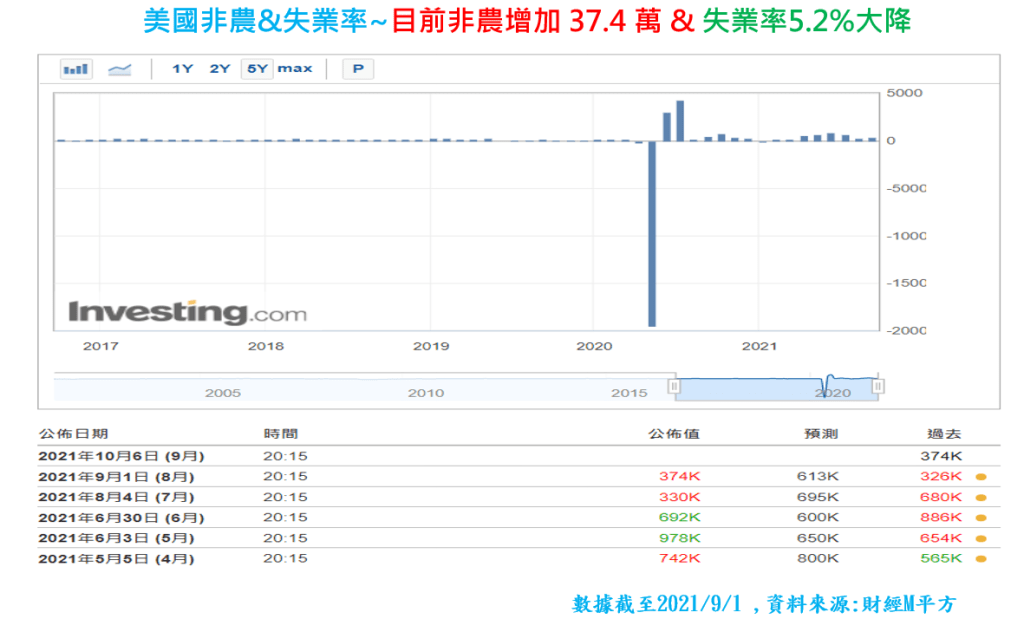Image resolution: width=1024 pixels, height=619 pixels.
Task: Select the 5Y time range
Action: 257,69
